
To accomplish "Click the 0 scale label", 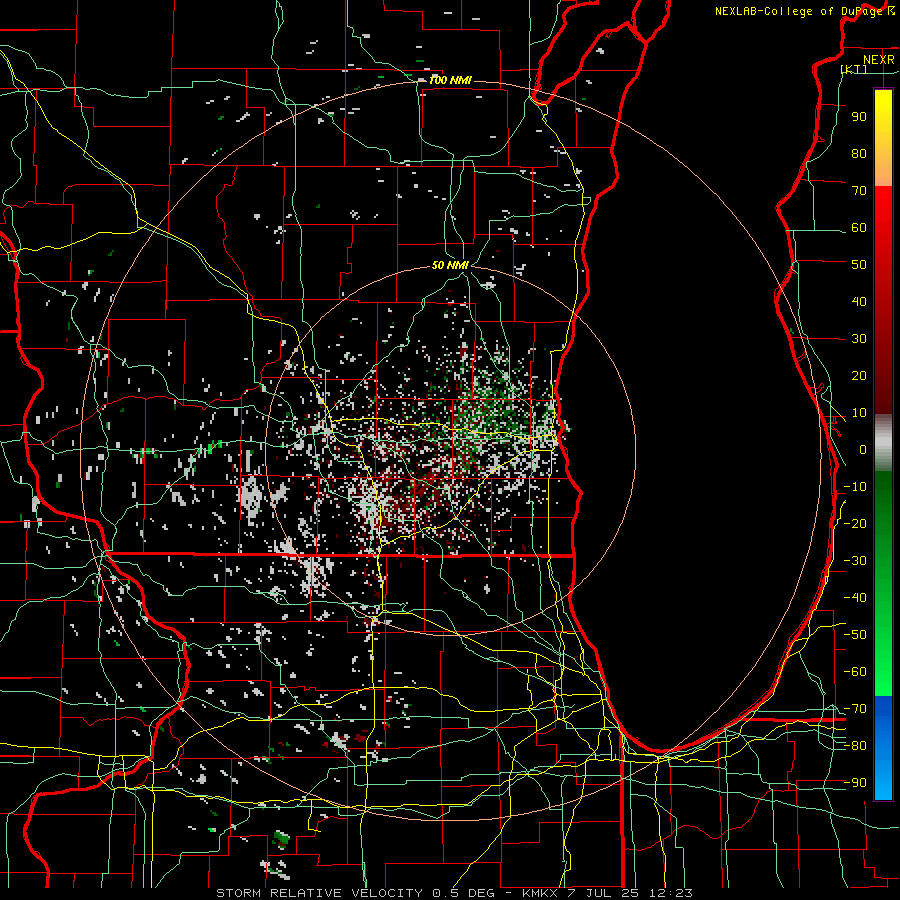I will [x=863, y=449].
